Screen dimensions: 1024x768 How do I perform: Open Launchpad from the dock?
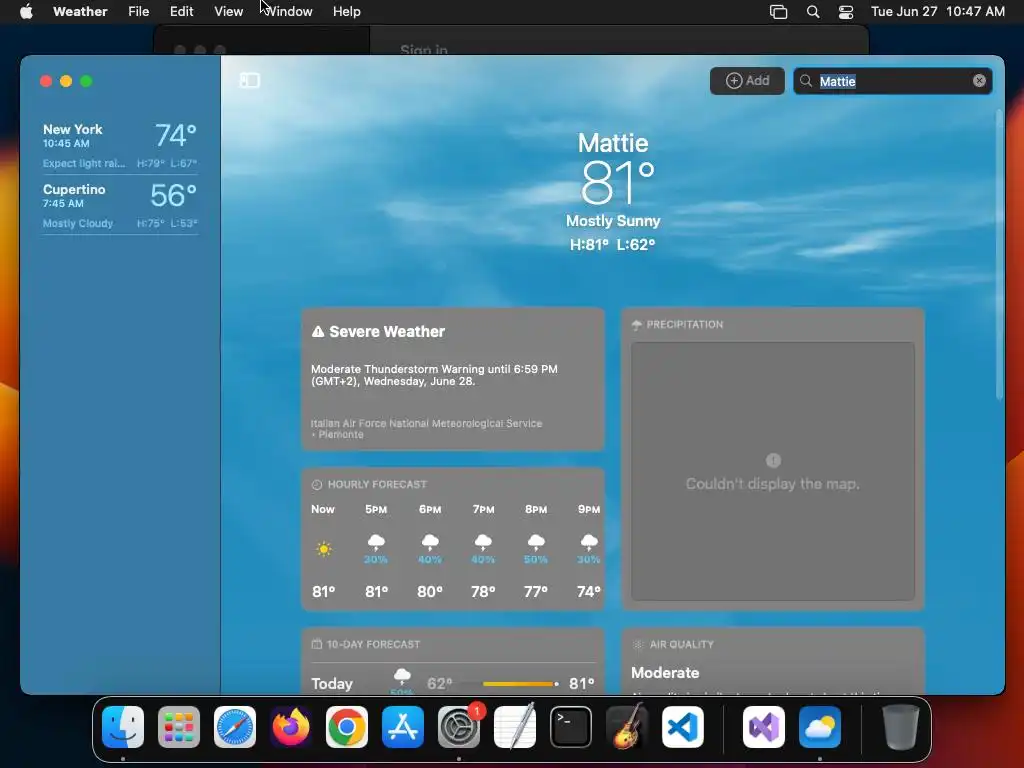click(x=179, y=727)
